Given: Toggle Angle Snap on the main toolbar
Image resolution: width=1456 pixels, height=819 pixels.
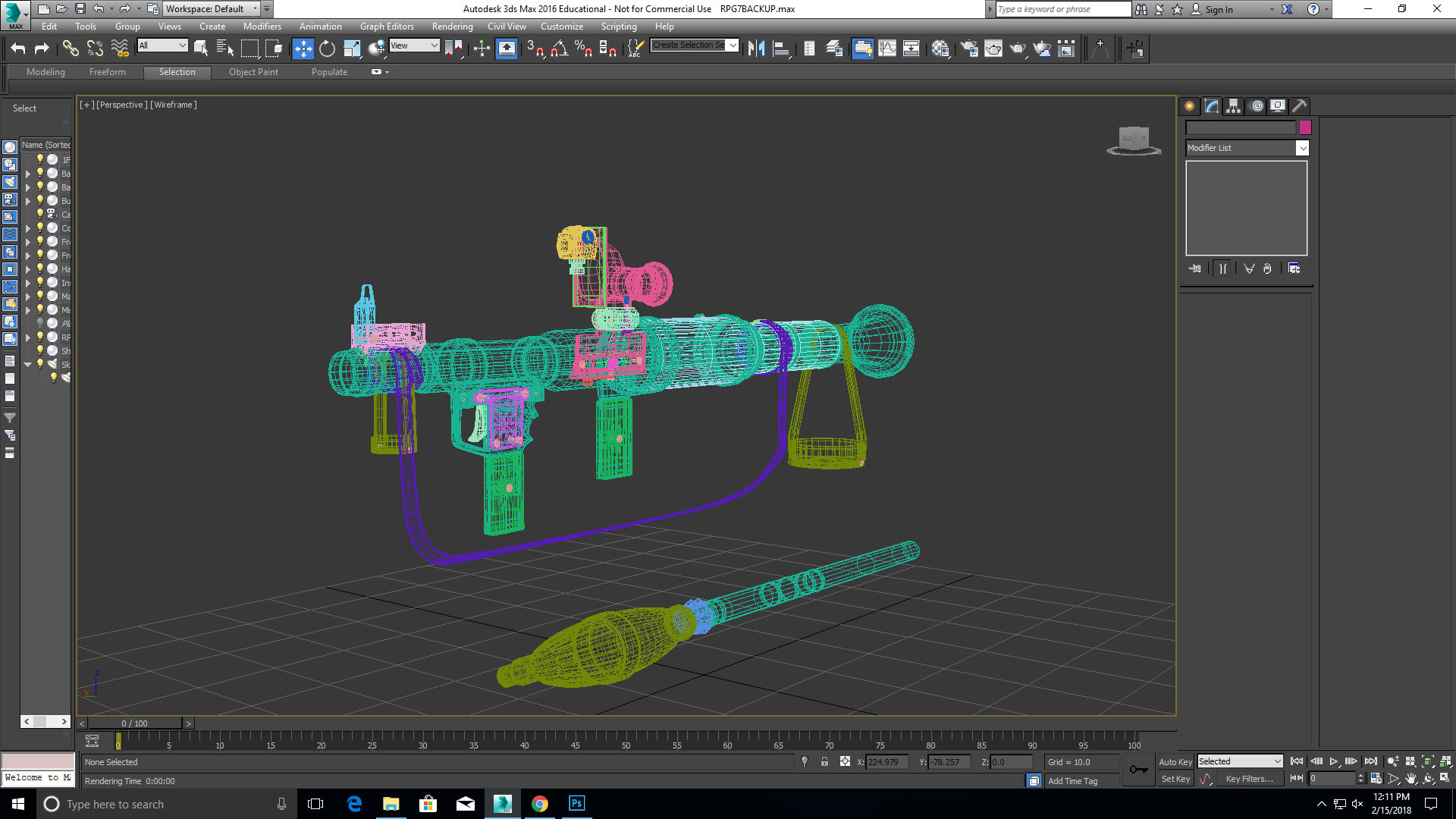Looking at the screenshot, I should pyautogui.click(x=559, y=49).
